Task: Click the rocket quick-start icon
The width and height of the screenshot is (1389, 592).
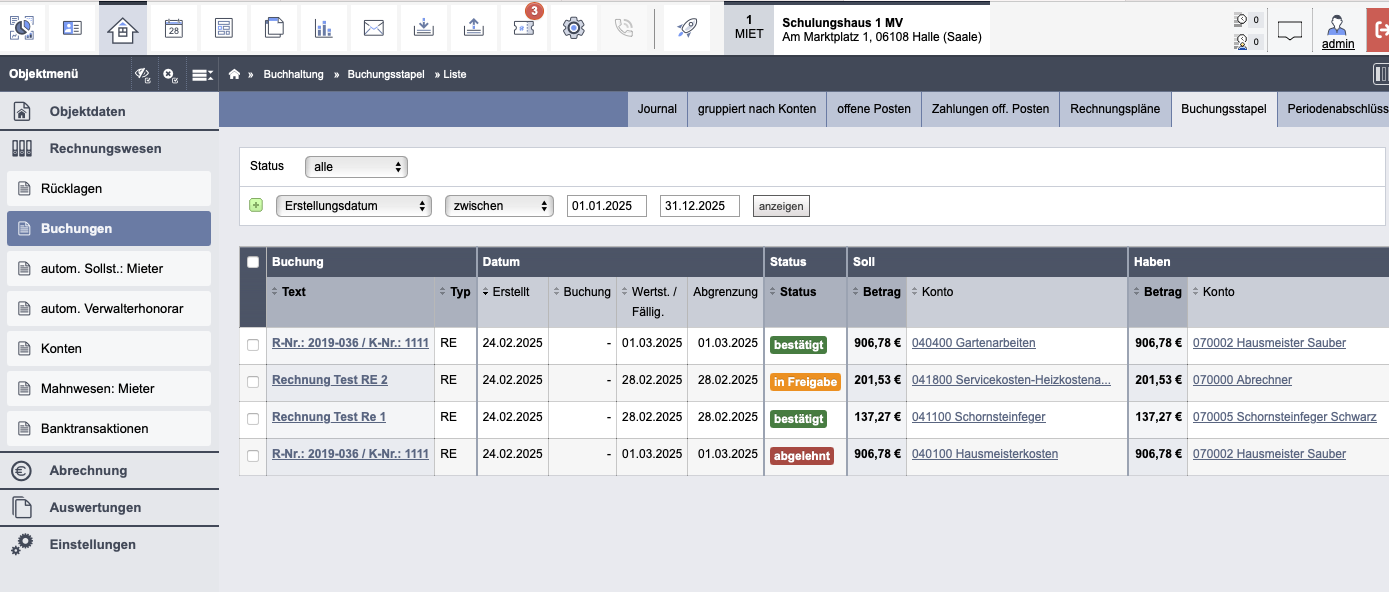Action: point(687,28)
